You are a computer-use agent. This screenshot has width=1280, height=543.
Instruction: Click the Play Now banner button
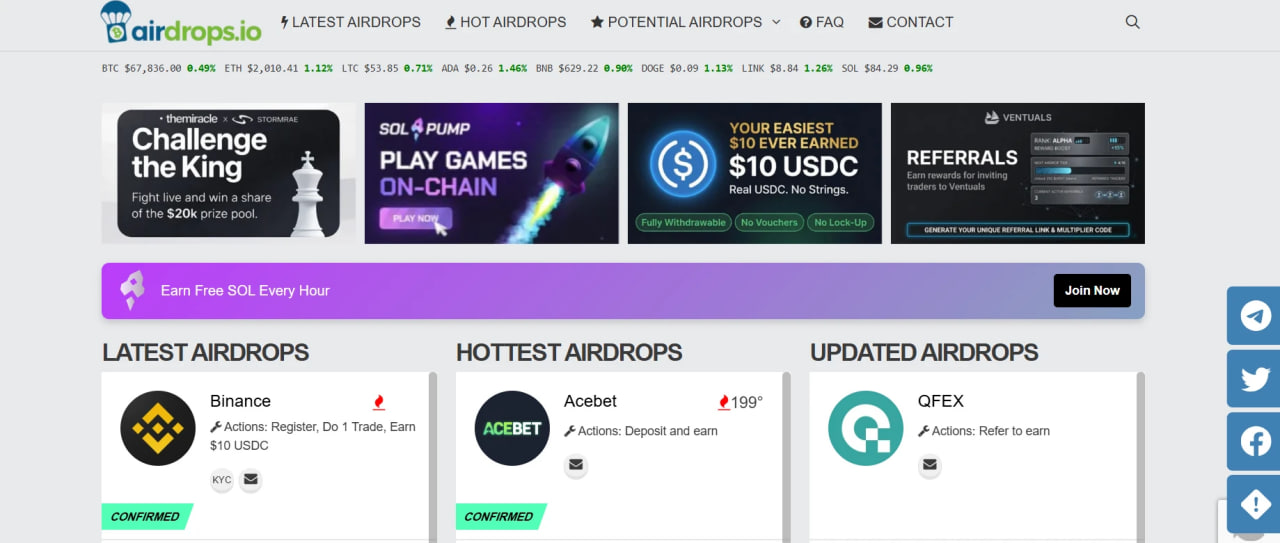(x=415, y=219)
